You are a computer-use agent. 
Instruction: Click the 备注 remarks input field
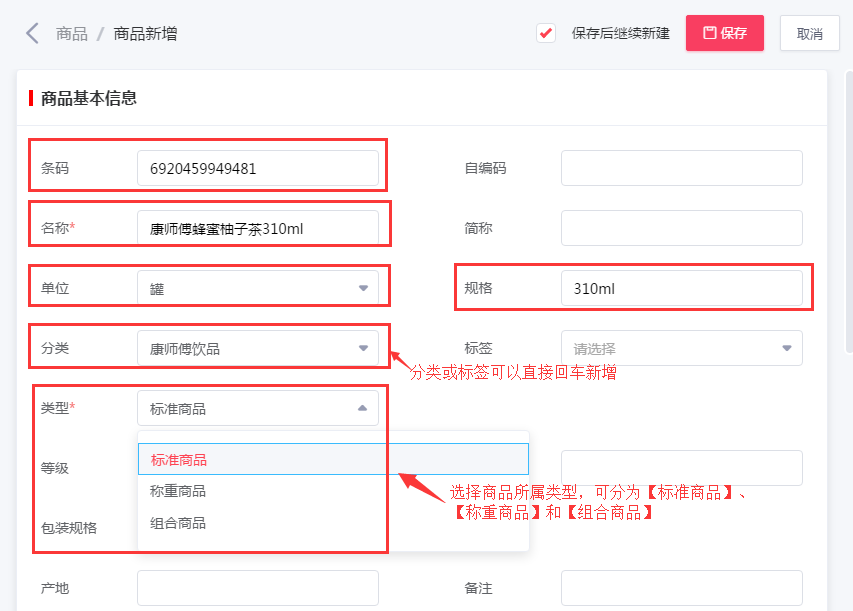681,587
